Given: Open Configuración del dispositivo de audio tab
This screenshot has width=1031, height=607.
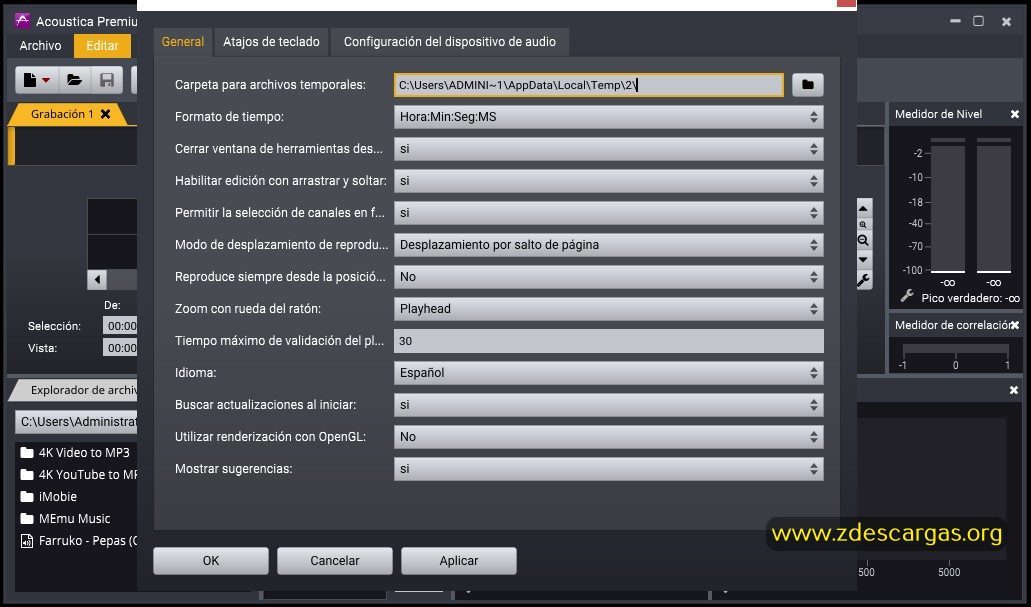Looking at the screenshot, I should [450, 41].
